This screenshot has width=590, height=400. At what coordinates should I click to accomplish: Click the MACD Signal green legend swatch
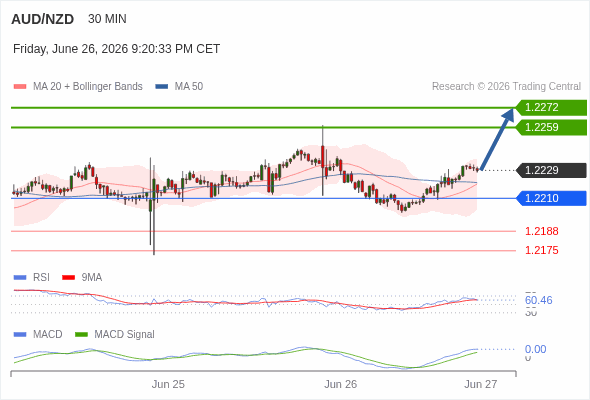[x=81, y=335]
